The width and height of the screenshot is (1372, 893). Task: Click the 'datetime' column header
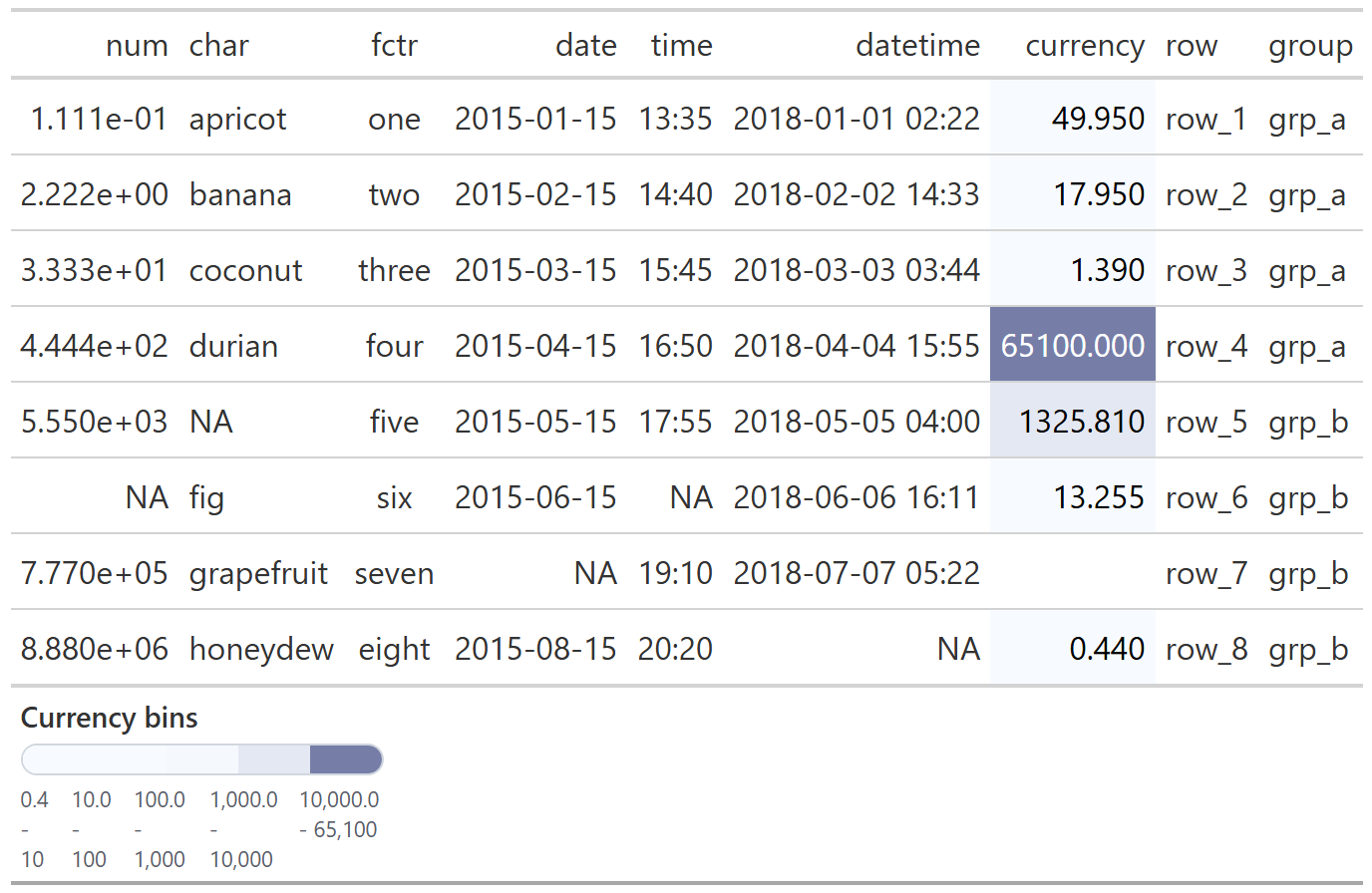917,46
